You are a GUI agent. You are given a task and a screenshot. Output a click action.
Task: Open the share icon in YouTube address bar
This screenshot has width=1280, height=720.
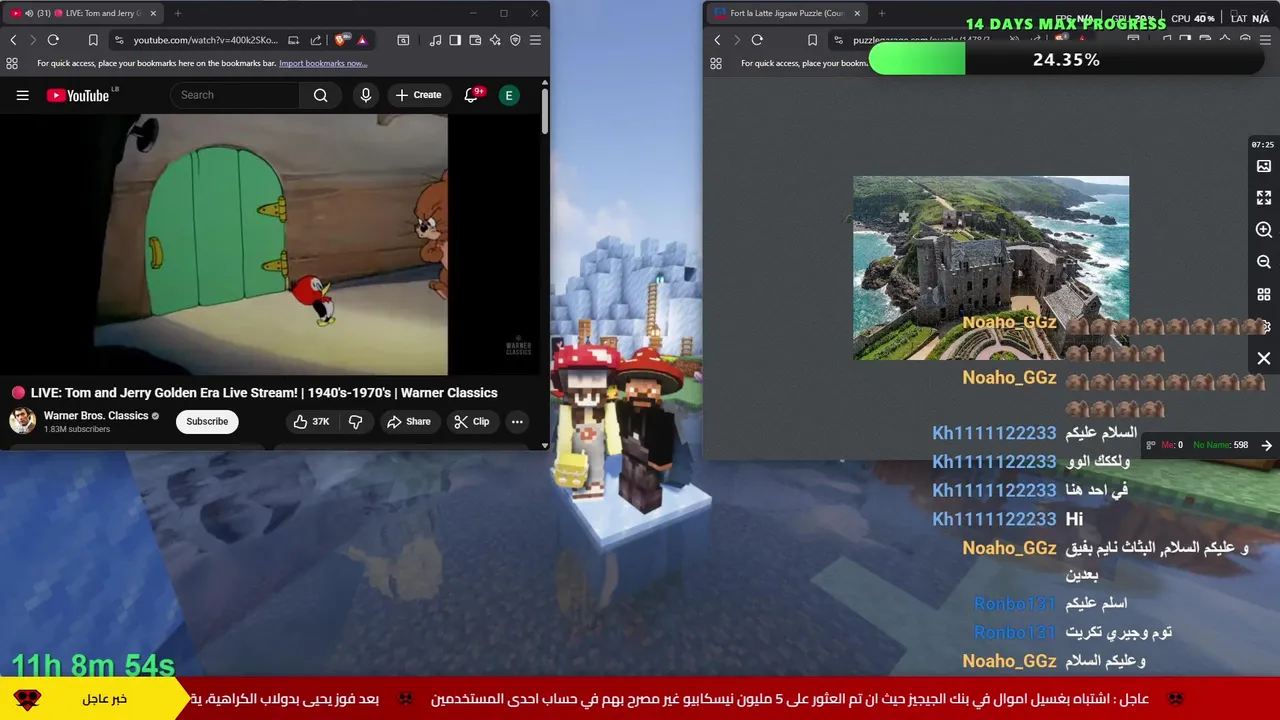point(316,40)
